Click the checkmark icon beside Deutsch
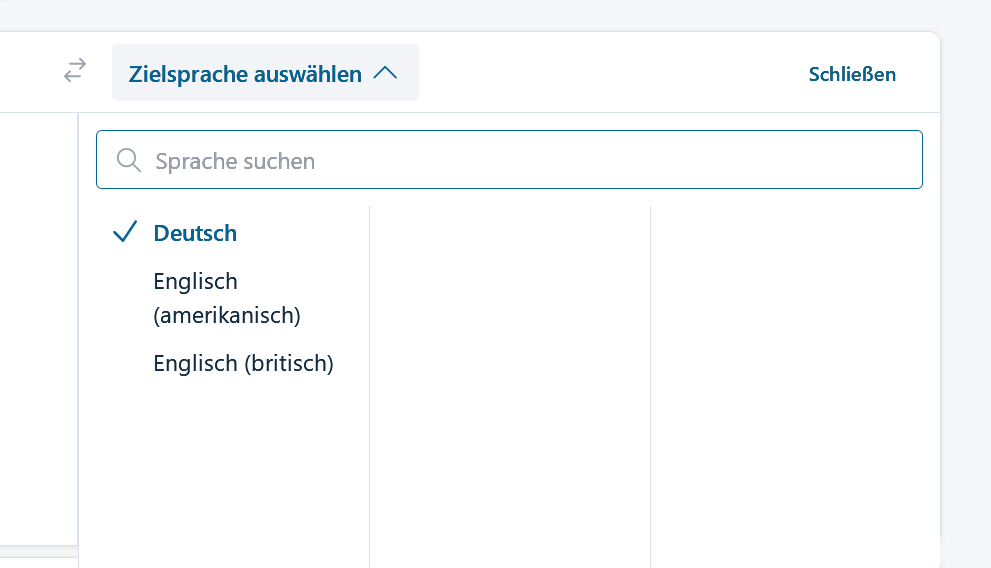 (125, 233)
